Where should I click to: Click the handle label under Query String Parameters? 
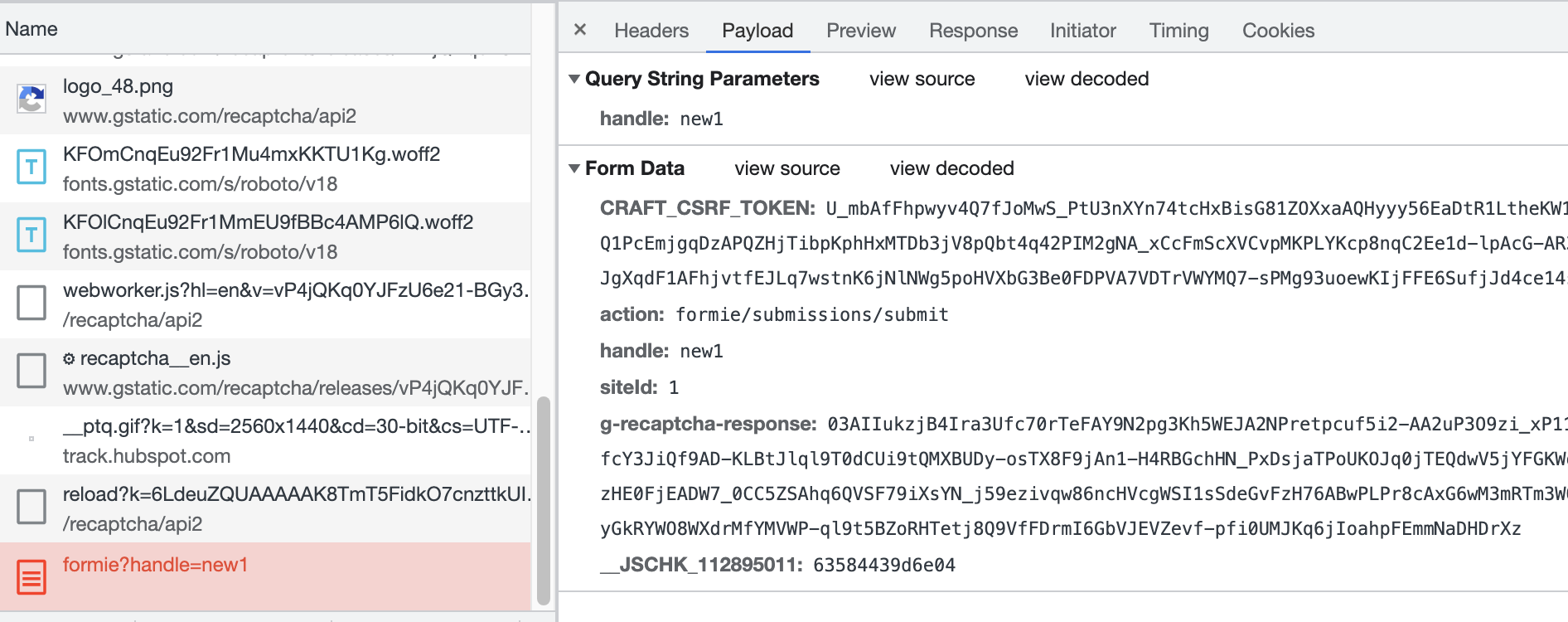click(634, 119)
